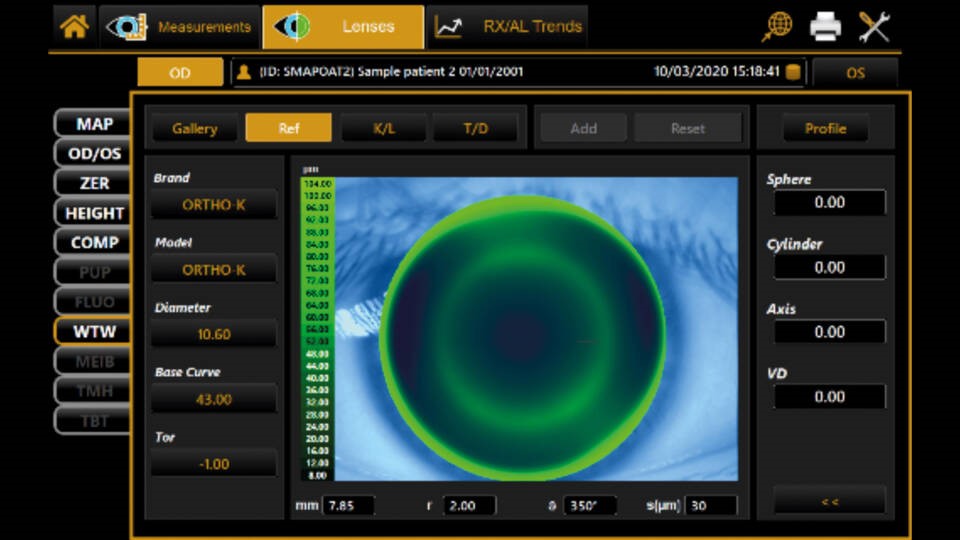The height and width of the screenshot is (540, 960).
Task: Click the patient profile icon
Action: [243, 72]
